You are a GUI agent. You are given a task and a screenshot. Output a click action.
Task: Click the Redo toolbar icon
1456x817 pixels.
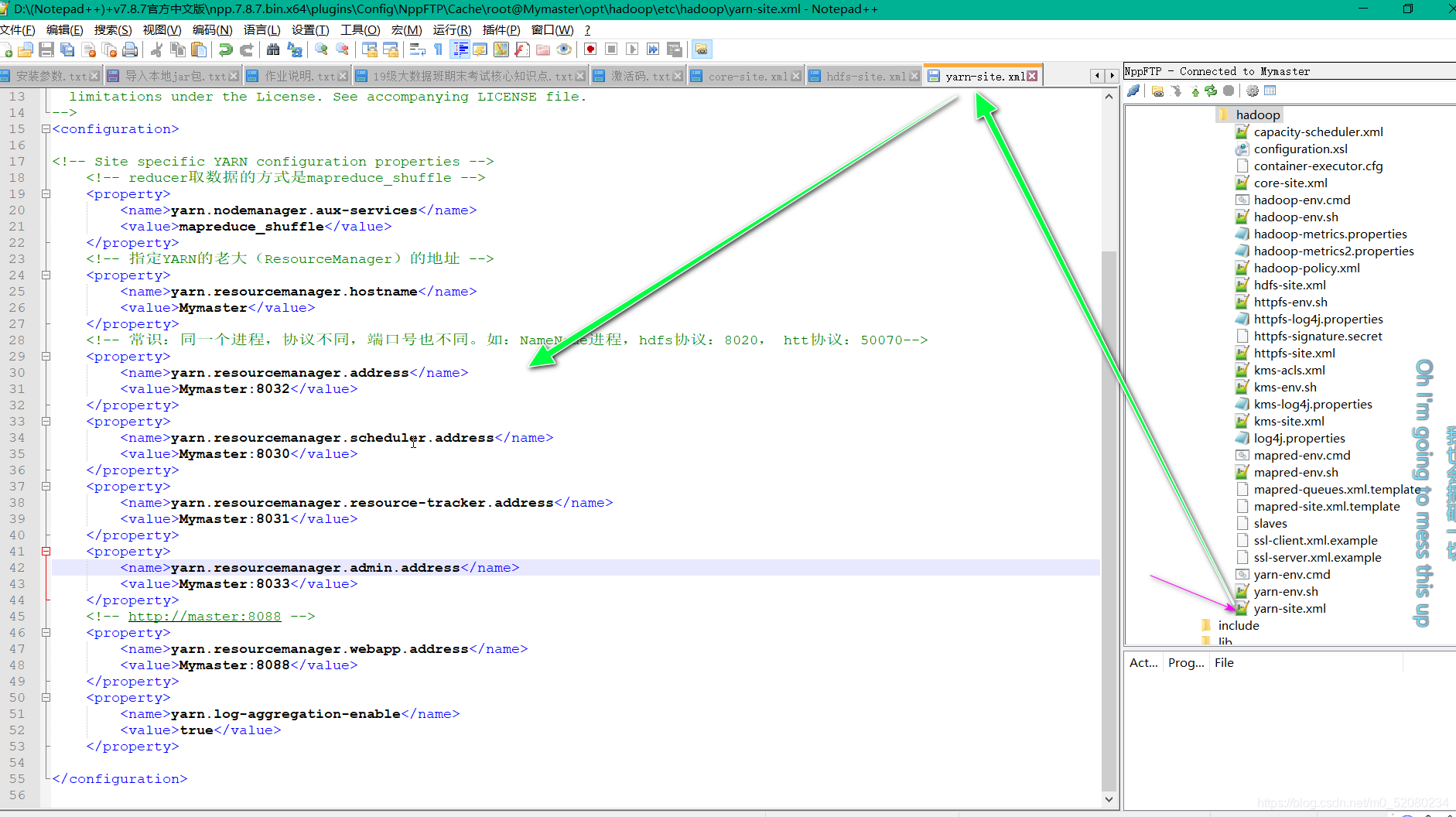pyautogui.click(x=246, y=50)
